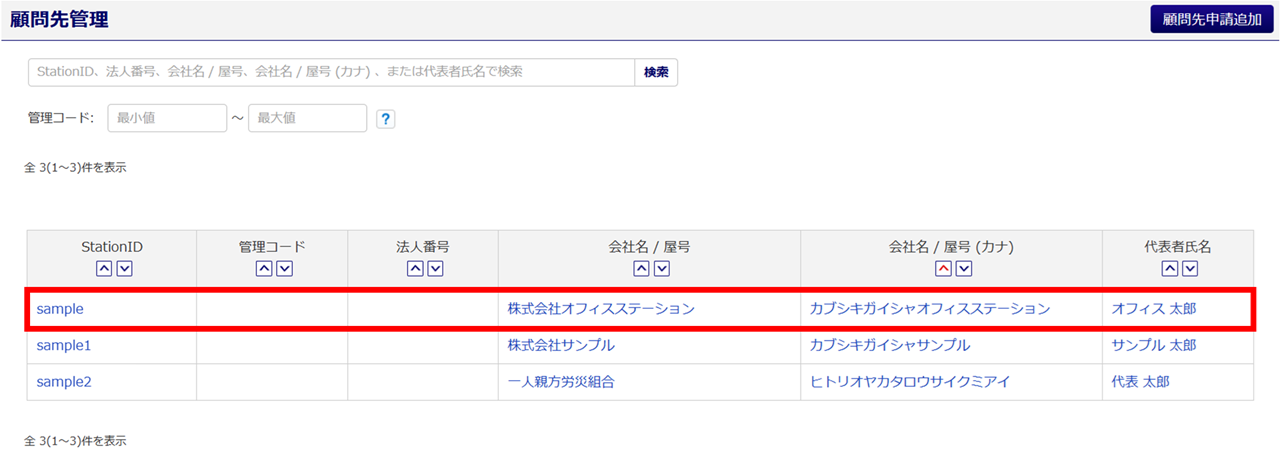Sort StationID column descending
Image resolution: width=1280 pixels, height=471 pixels.
coord(124,268)
